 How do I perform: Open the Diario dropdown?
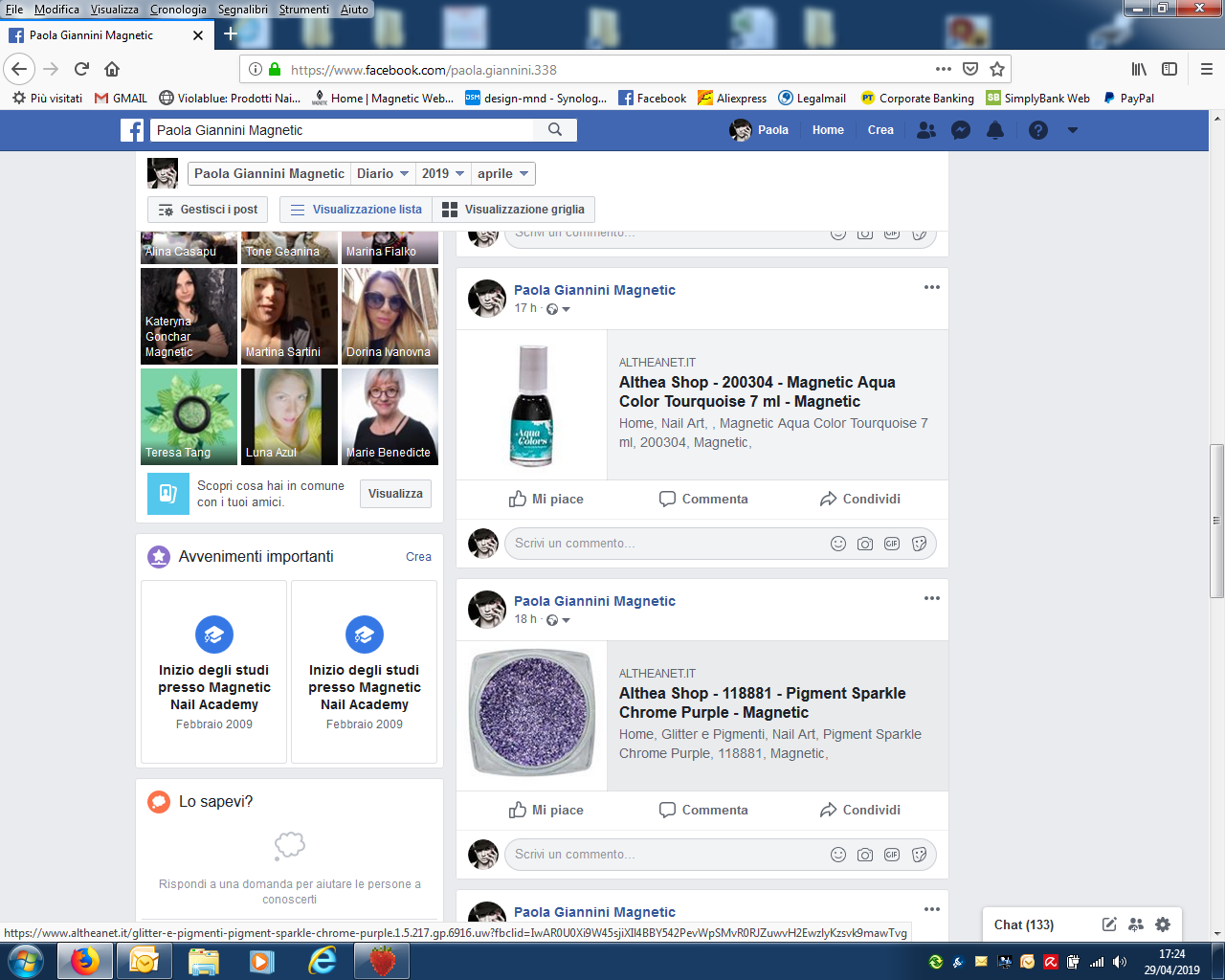click(383, 173)
